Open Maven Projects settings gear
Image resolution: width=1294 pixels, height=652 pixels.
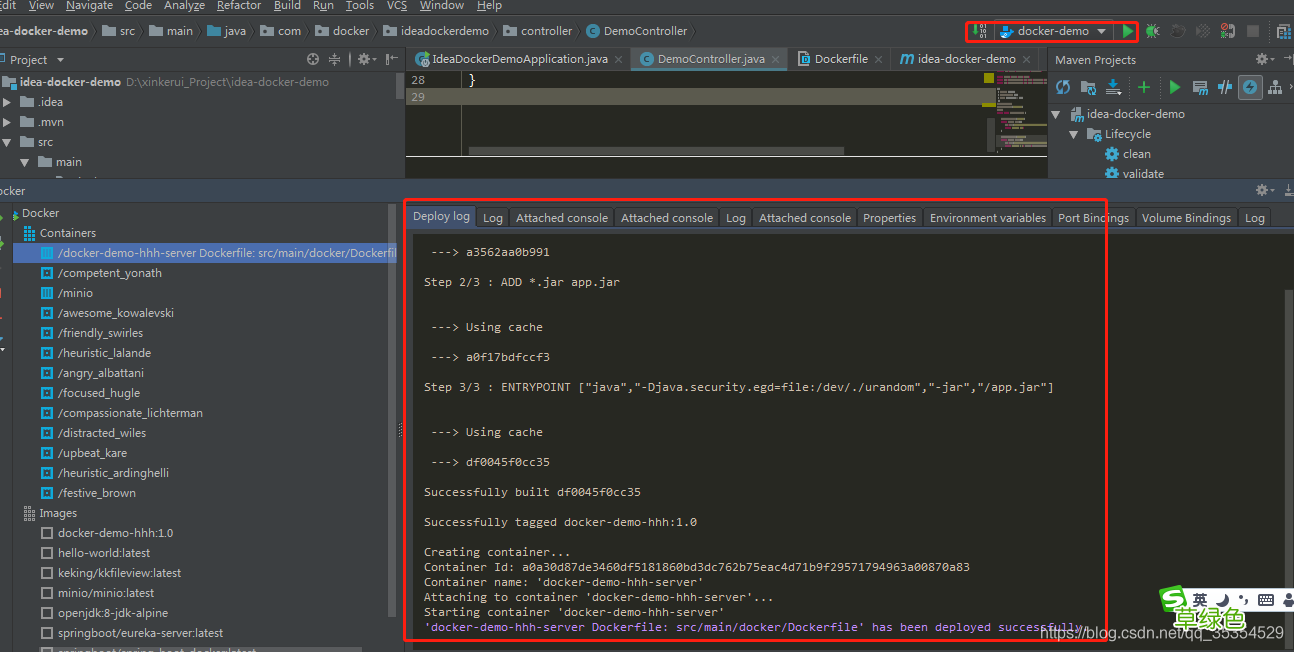tap(1262, 59)
